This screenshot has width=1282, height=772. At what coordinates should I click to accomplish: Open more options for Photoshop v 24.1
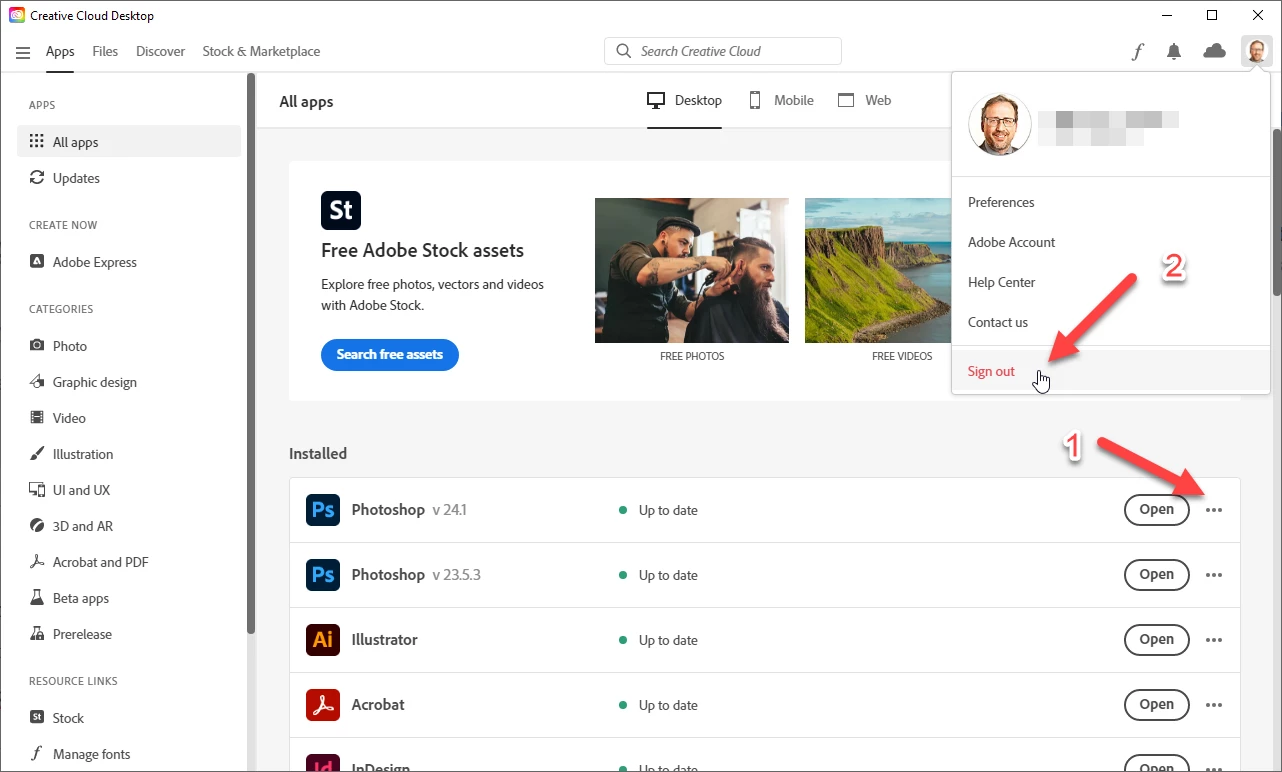[1214, 510]
